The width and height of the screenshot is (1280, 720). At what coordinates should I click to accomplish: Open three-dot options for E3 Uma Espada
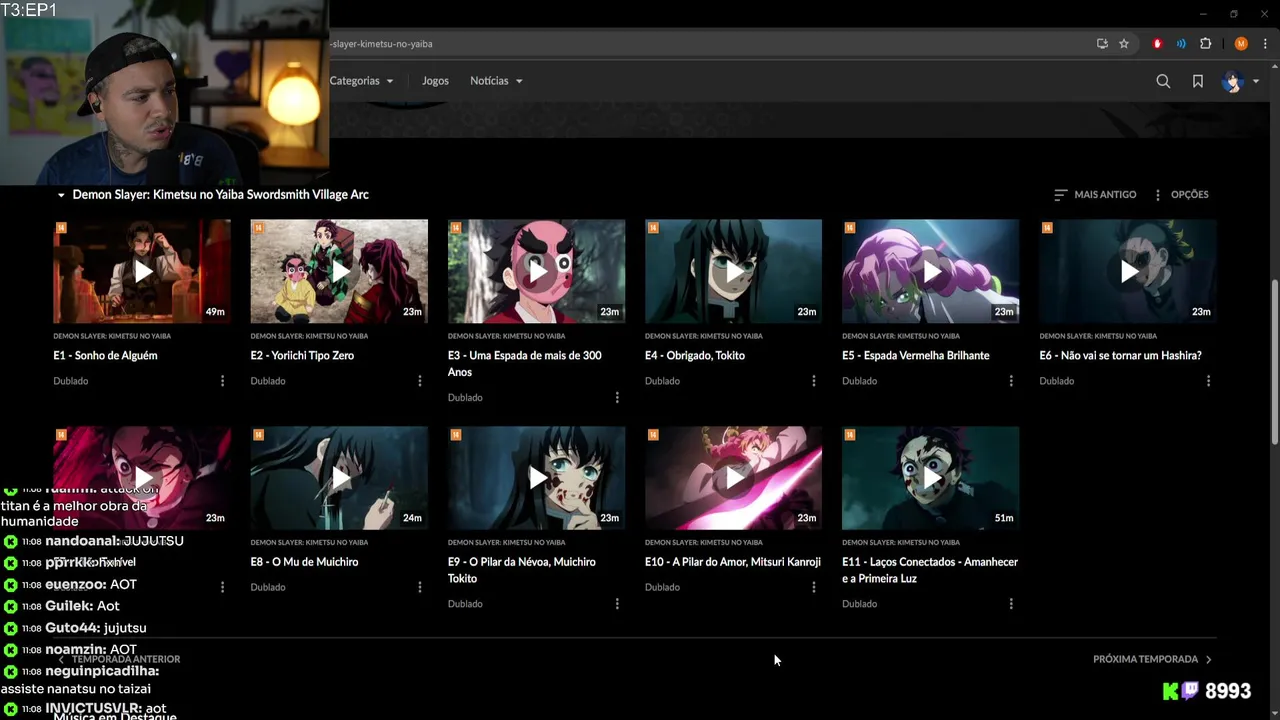(x=617, y=398)
